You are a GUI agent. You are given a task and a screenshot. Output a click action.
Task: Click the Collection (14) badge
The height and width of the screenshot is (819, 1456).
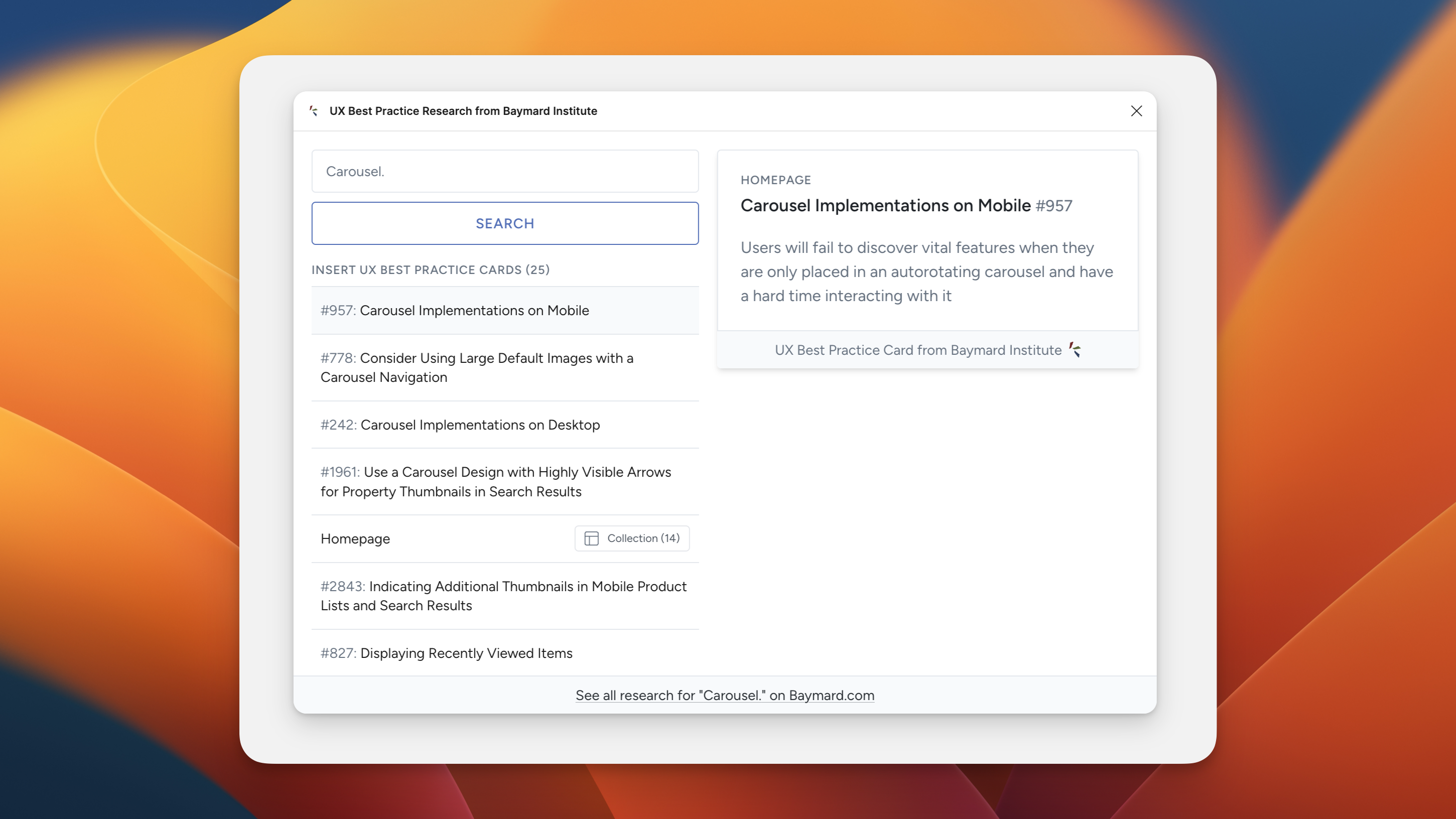pyautogui.click(x=632, y=538)
